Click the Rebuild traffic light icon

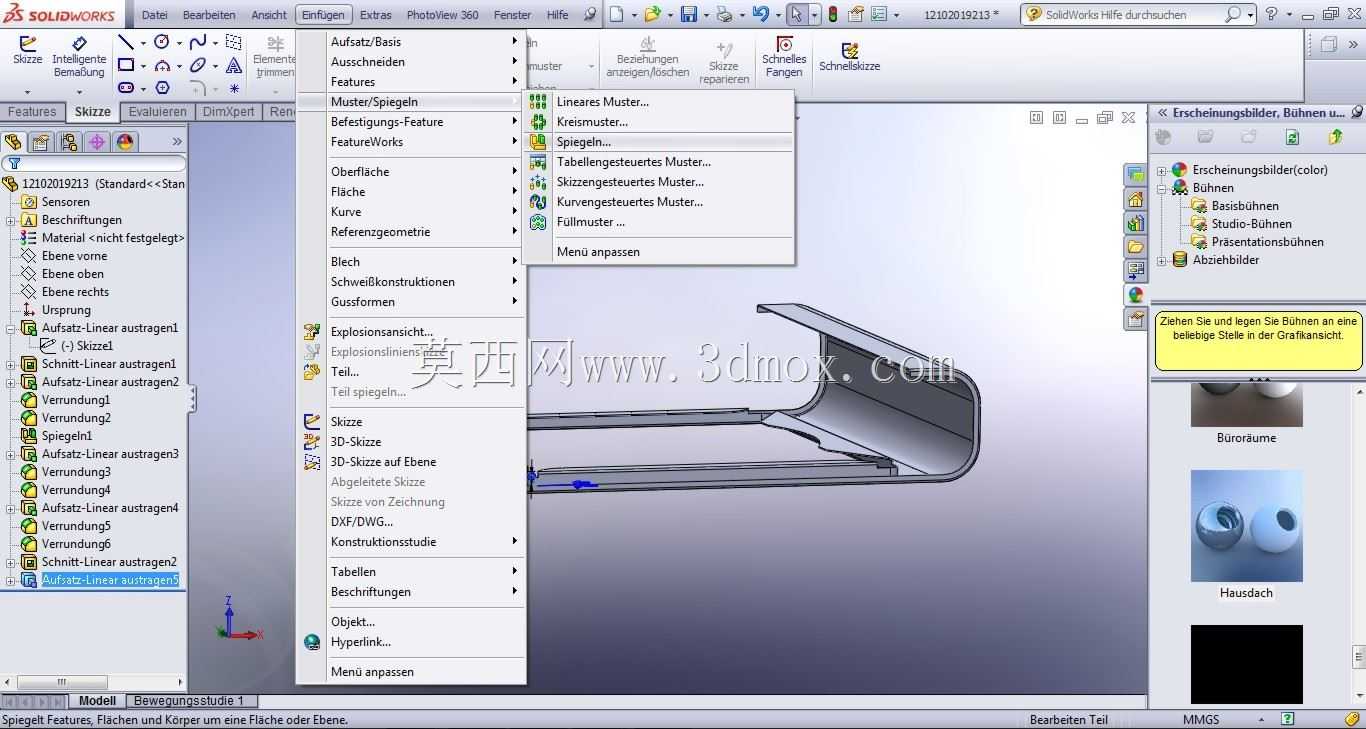tap(833, 14)
